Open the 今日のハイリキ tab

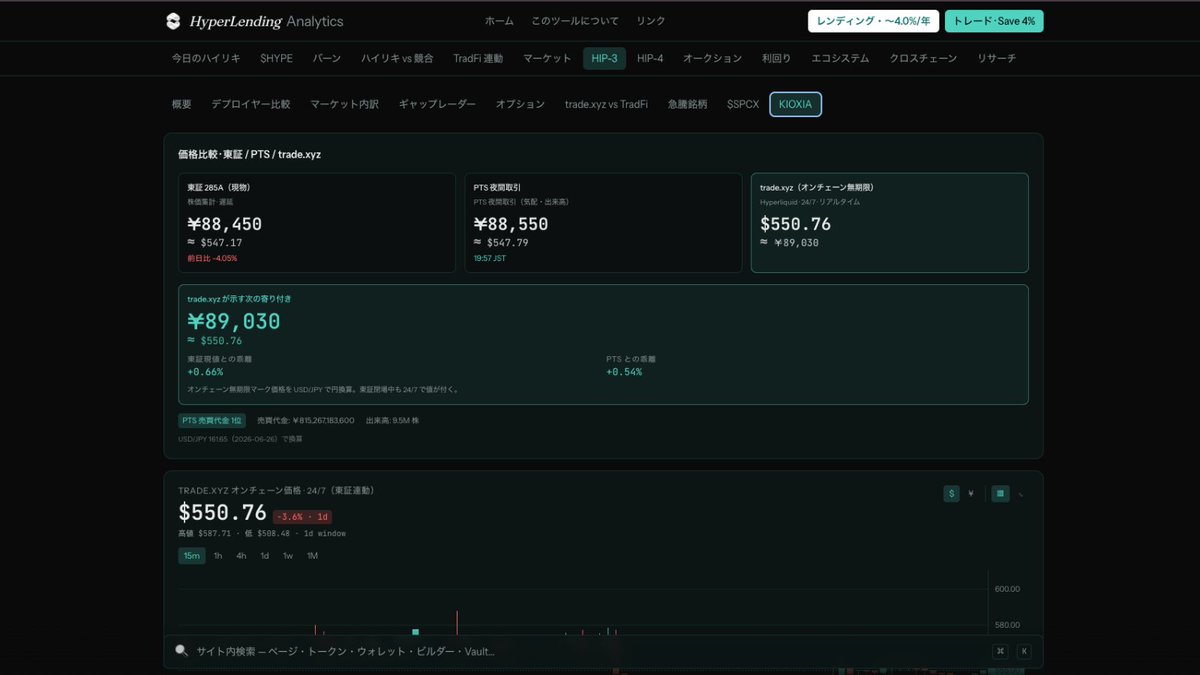(x=206, y=58)
